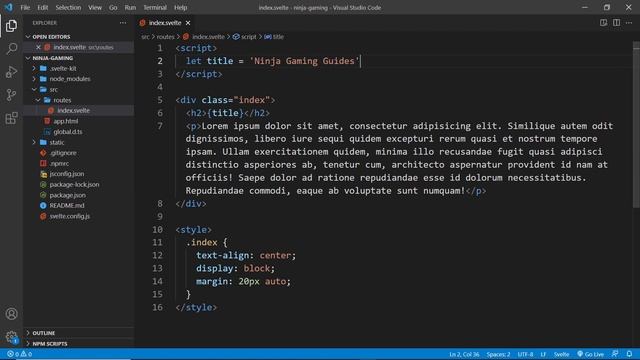Open svelte.config.js file
The height and width of the screenshot is (360, 640).
(70, 216)
